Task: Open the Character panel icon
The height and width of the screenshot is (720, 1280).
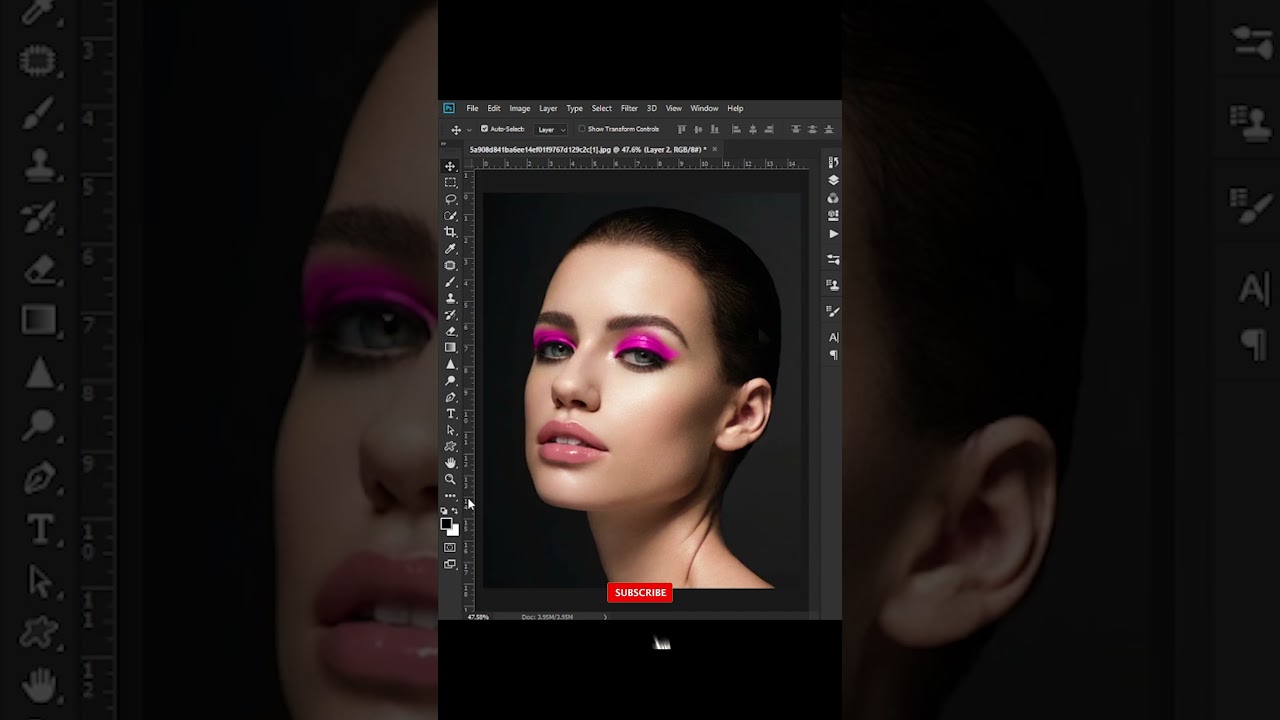Action: click(833, 337)
